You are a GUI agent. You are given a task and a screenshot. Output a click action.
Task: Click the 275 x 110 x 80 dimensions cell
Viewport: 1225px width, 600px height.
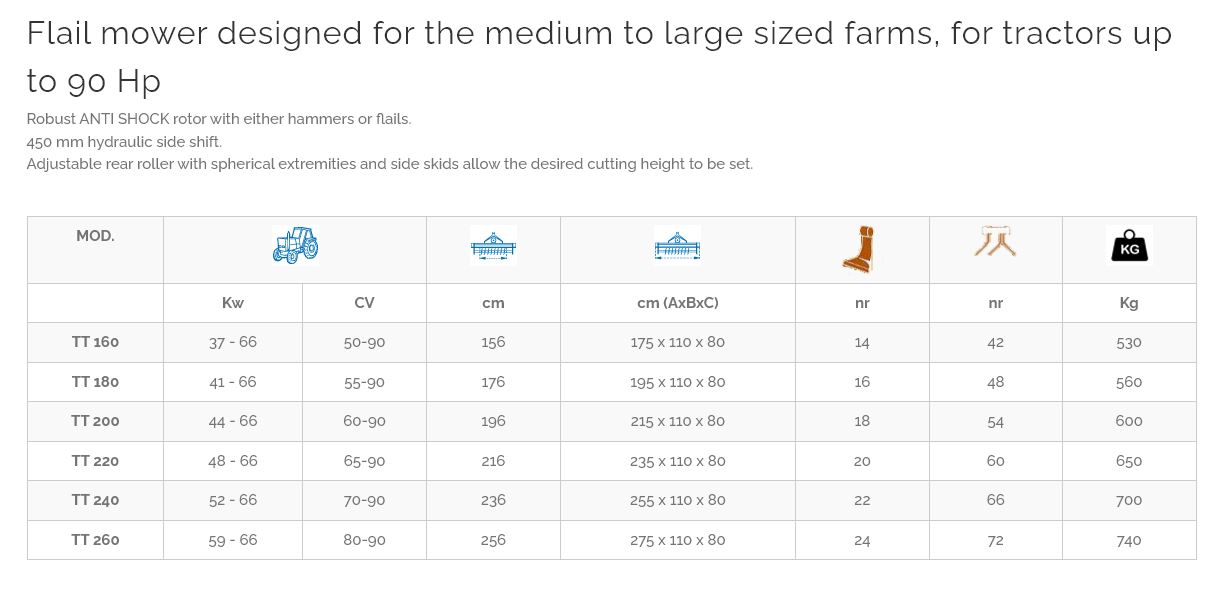(x=677, y=540)
